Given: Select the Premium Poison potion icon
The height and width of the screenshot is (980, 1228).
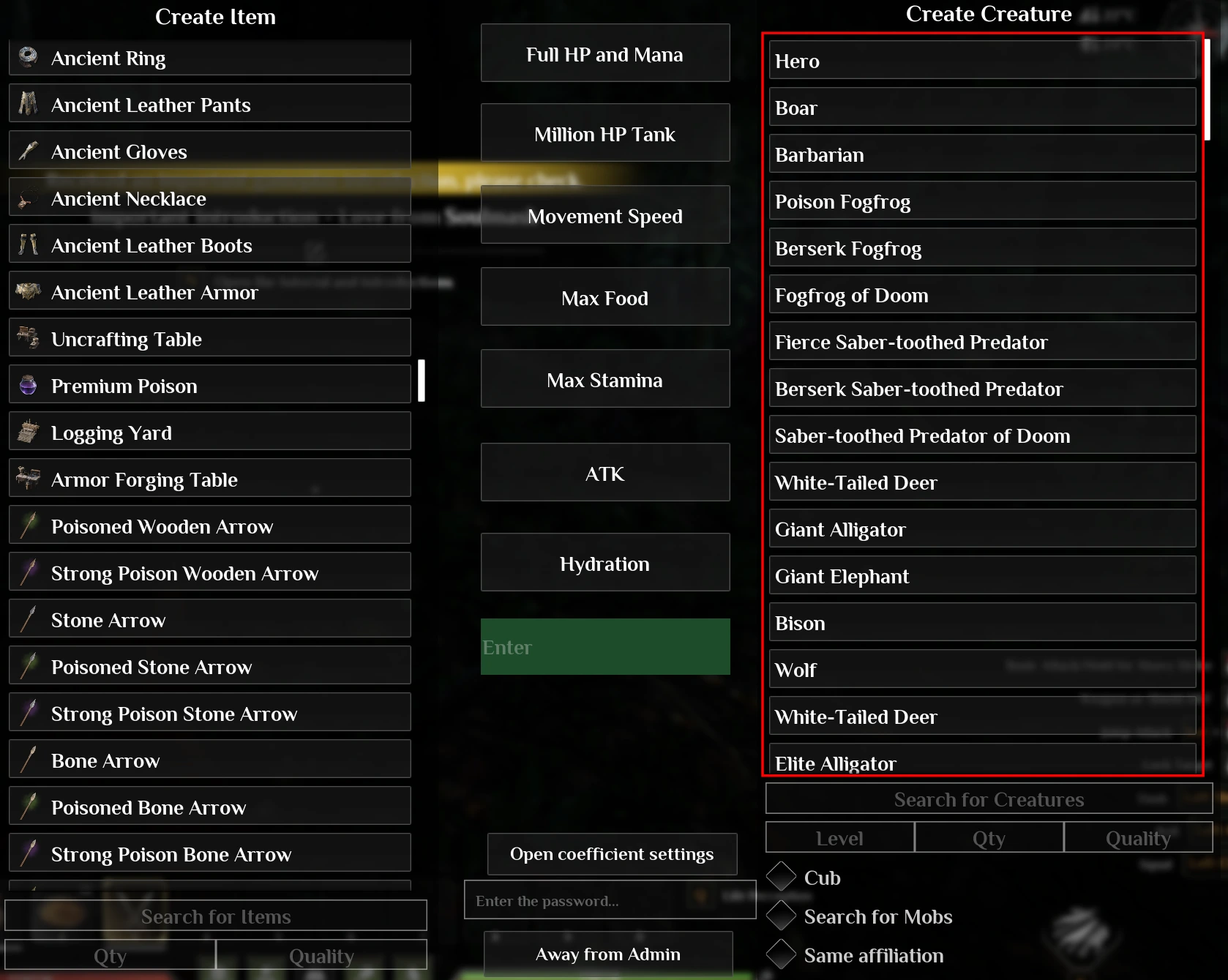Looking at the screenshot, I should [x=28, y=385].
